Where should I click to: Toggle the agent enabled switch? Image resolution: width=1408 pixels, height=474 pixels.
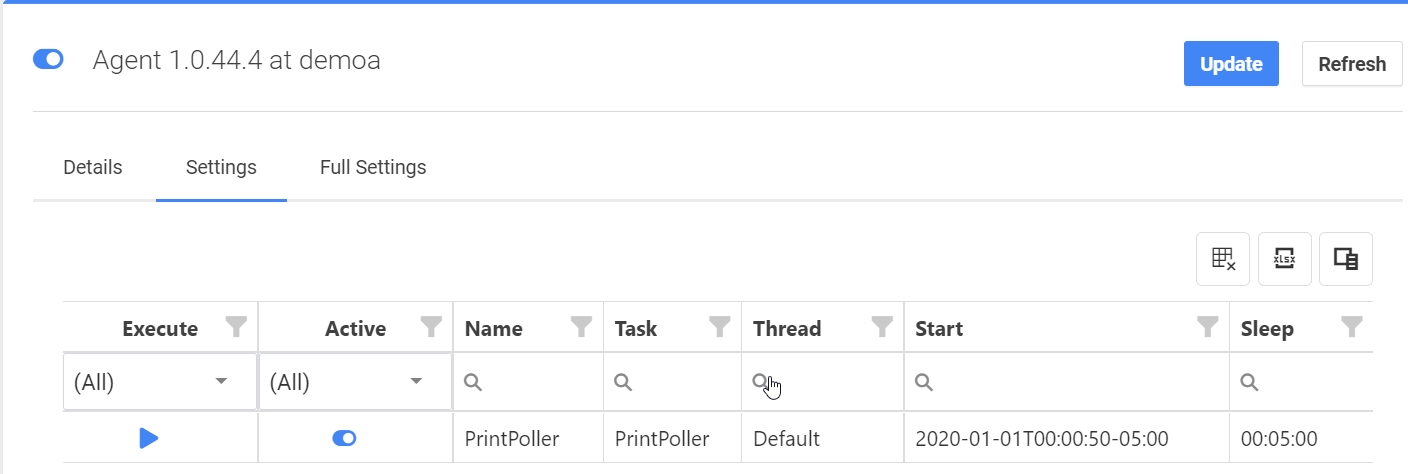click(x=48, y=60)
